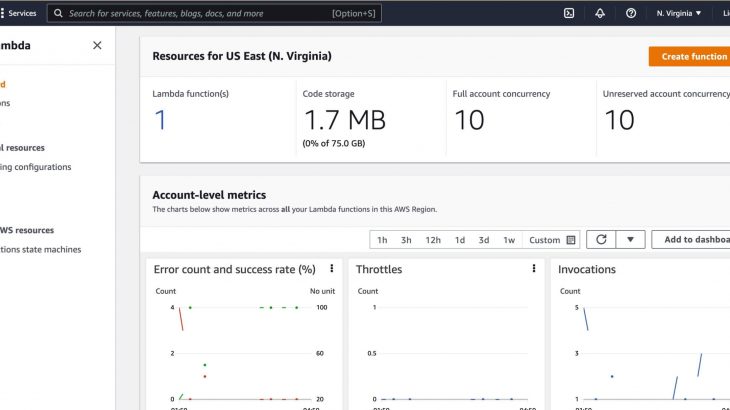Screen dimensions: 730x410
Task: Expand the refresh options dropdown arrow
Action: coord(630,240)
